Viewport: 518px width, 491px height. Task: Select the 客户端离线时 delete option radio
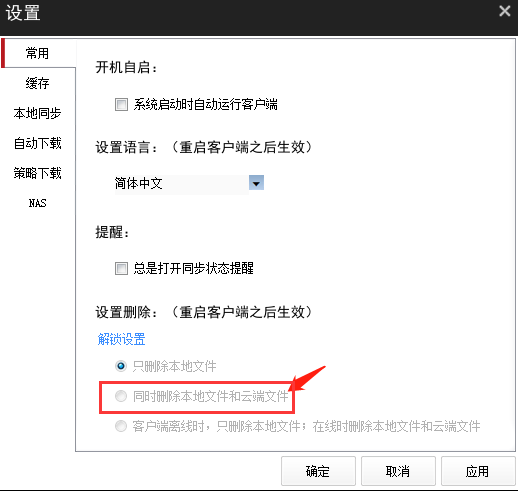pyautogui.click(x=121, y=426)
